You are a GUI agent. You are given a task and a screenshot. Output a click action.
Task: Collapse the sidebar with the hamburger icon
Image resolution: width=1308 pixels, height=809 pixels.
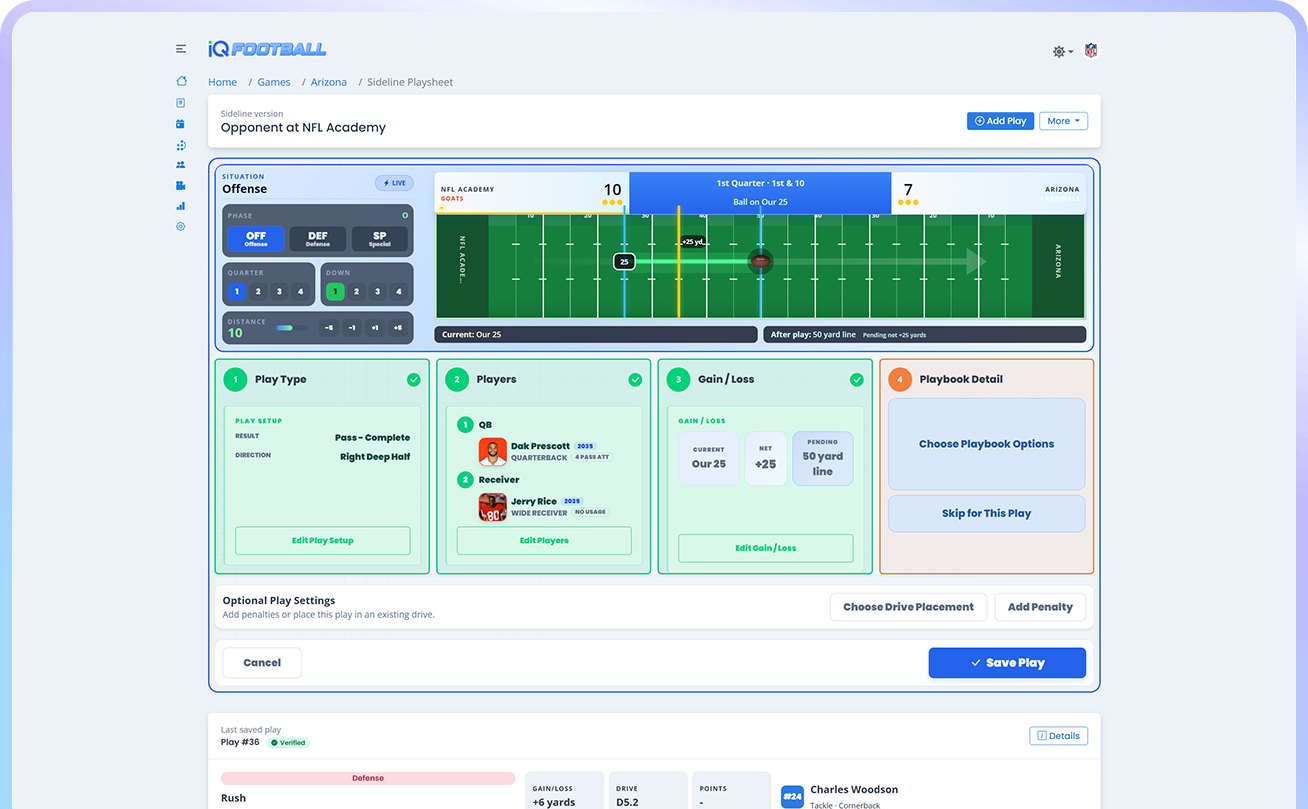(x=181, y=49)
